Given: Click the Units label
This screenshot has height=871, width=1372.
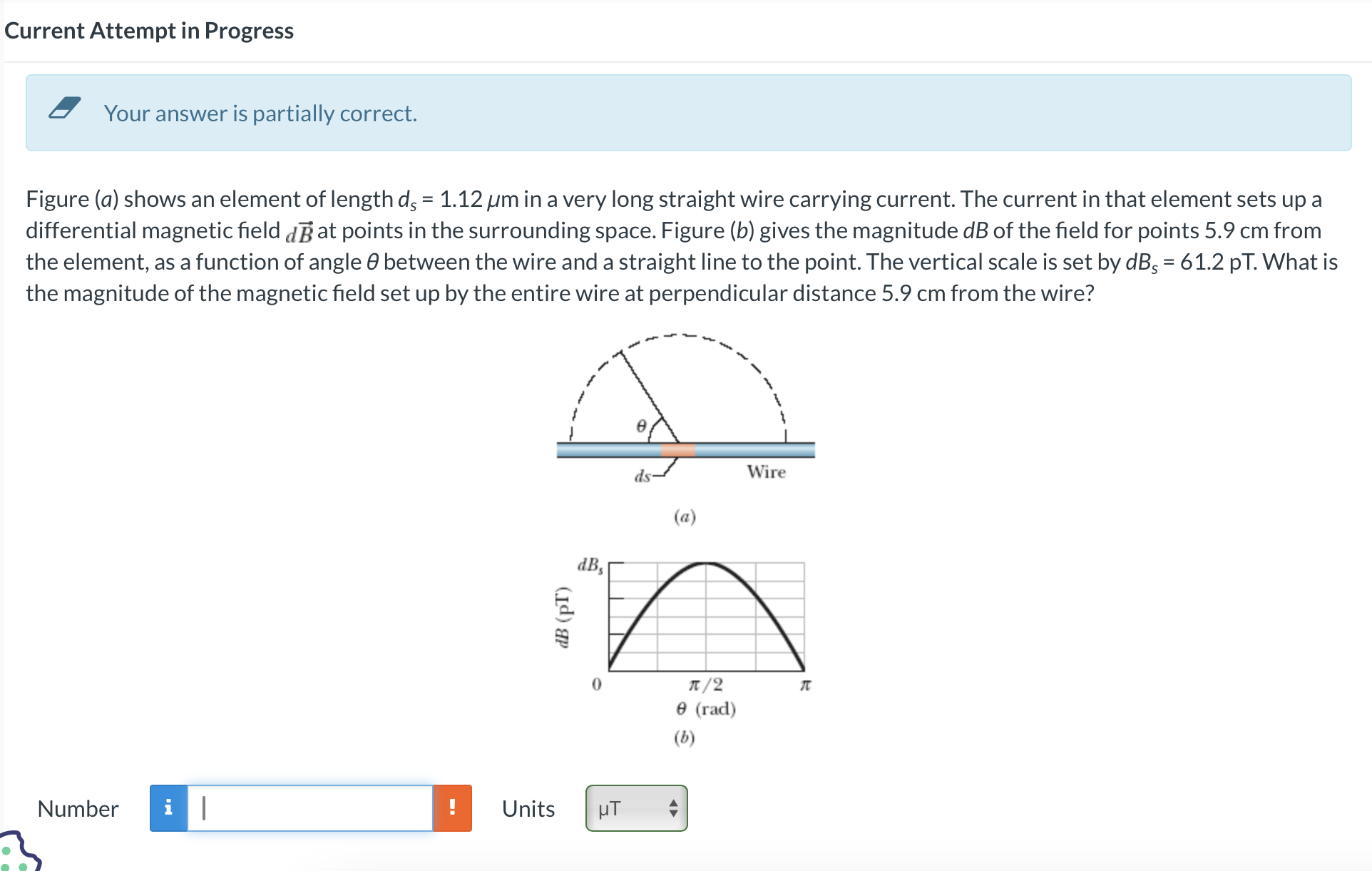Looking at the screenshot, I should (x=527, y=808).
